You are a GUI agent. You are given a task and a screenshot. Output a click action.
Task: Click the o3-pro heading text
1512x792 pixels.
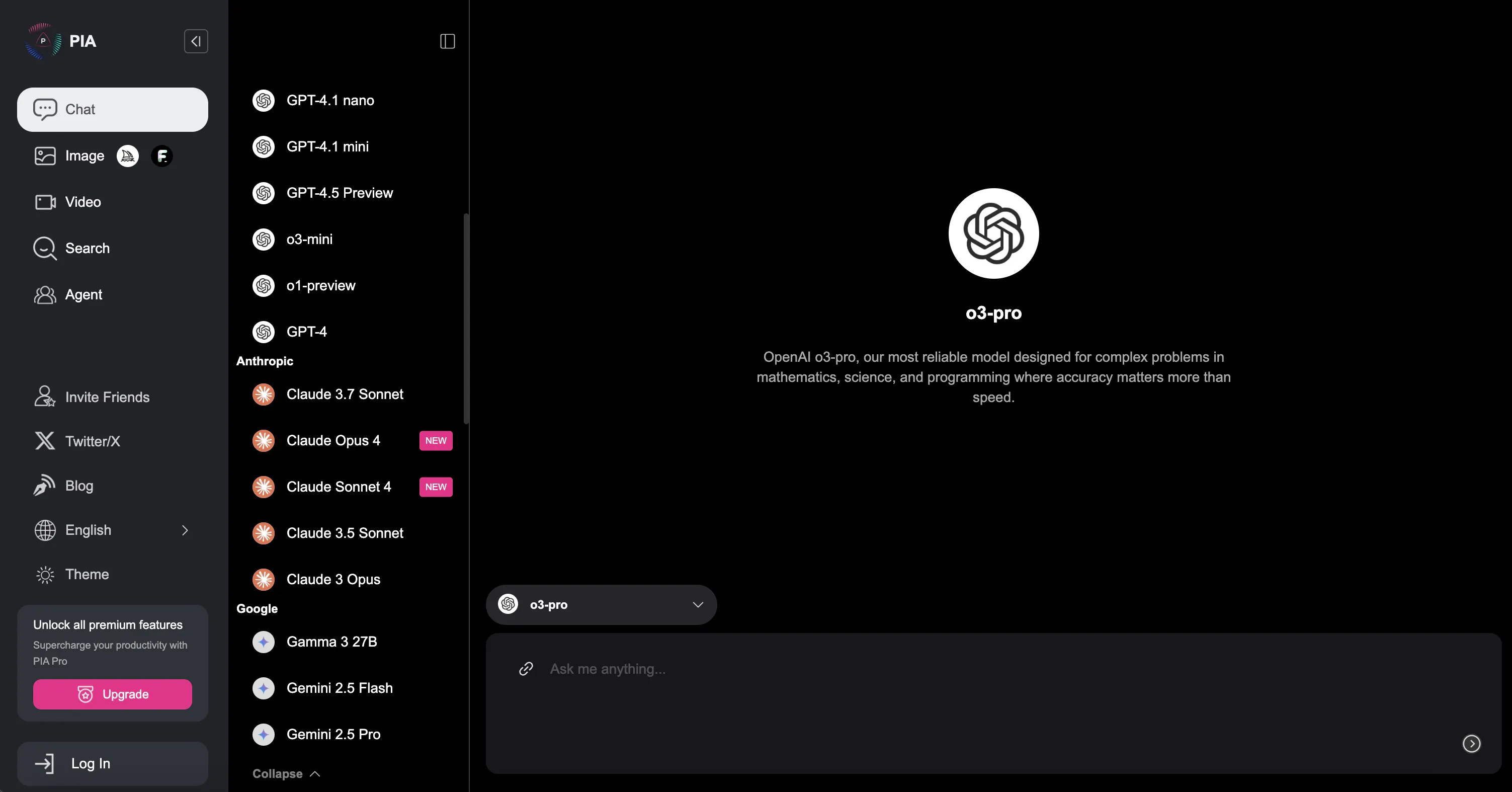(994, 313)
